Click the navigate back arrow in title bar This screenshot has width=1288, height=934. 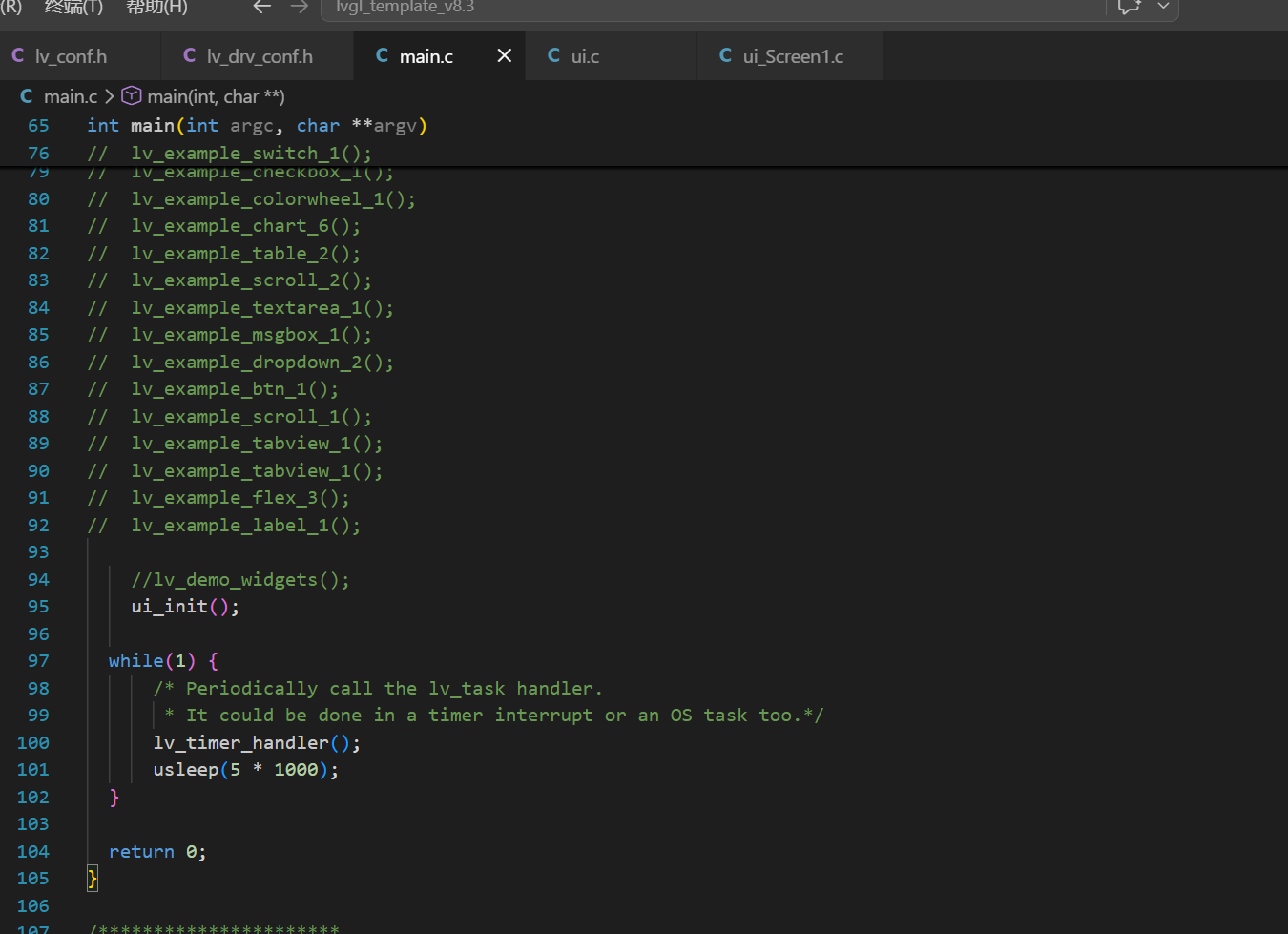(262, 7)
